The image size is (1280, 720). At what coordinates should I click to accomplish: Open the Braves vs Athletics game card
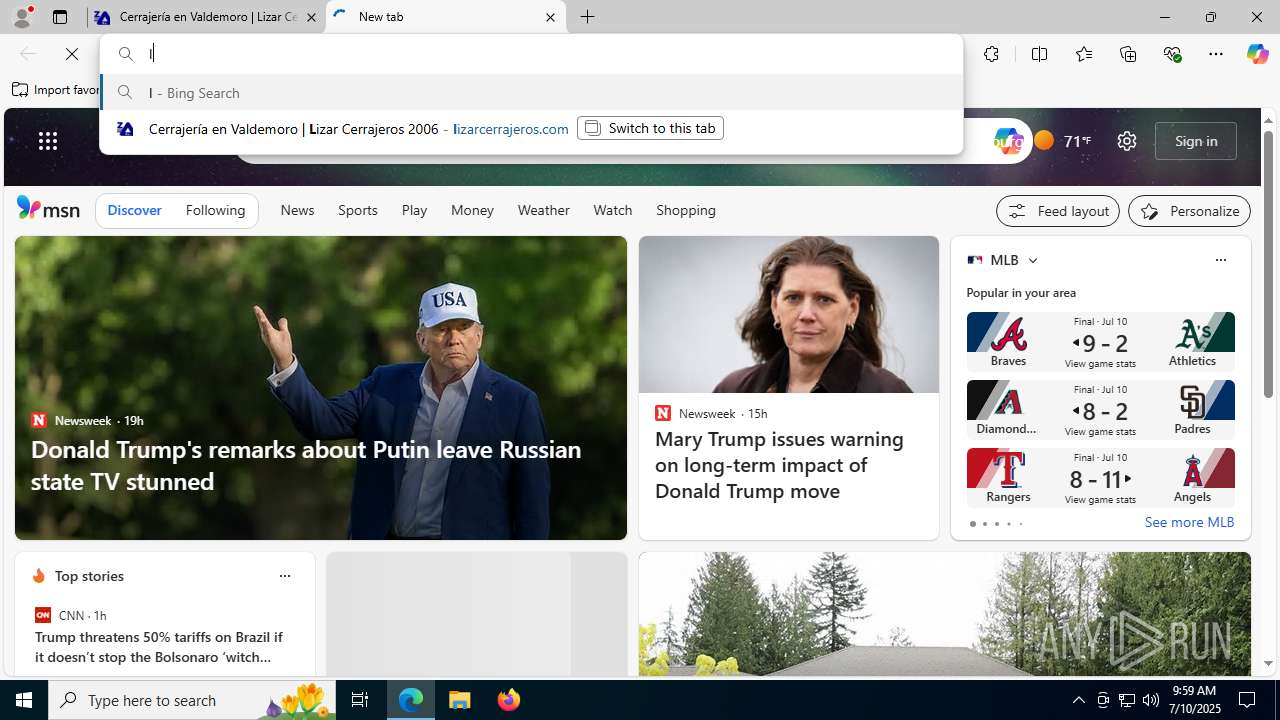(1100, 341)
